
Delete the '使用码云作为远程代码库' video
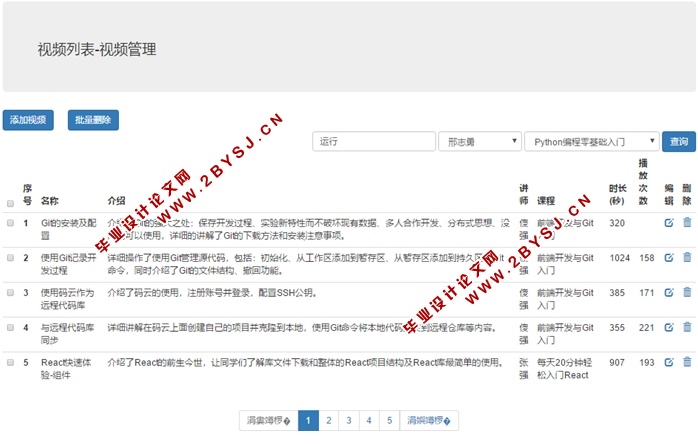click(687, 292)
